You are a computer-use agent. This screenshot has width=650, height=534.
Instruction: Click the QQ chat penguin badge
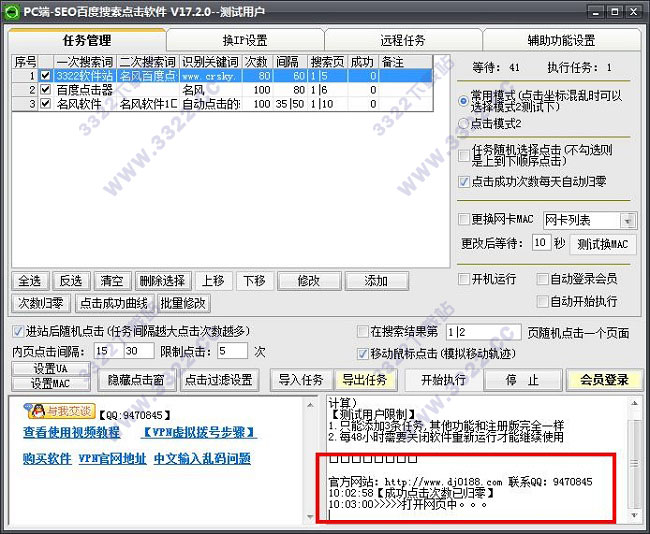59,411
